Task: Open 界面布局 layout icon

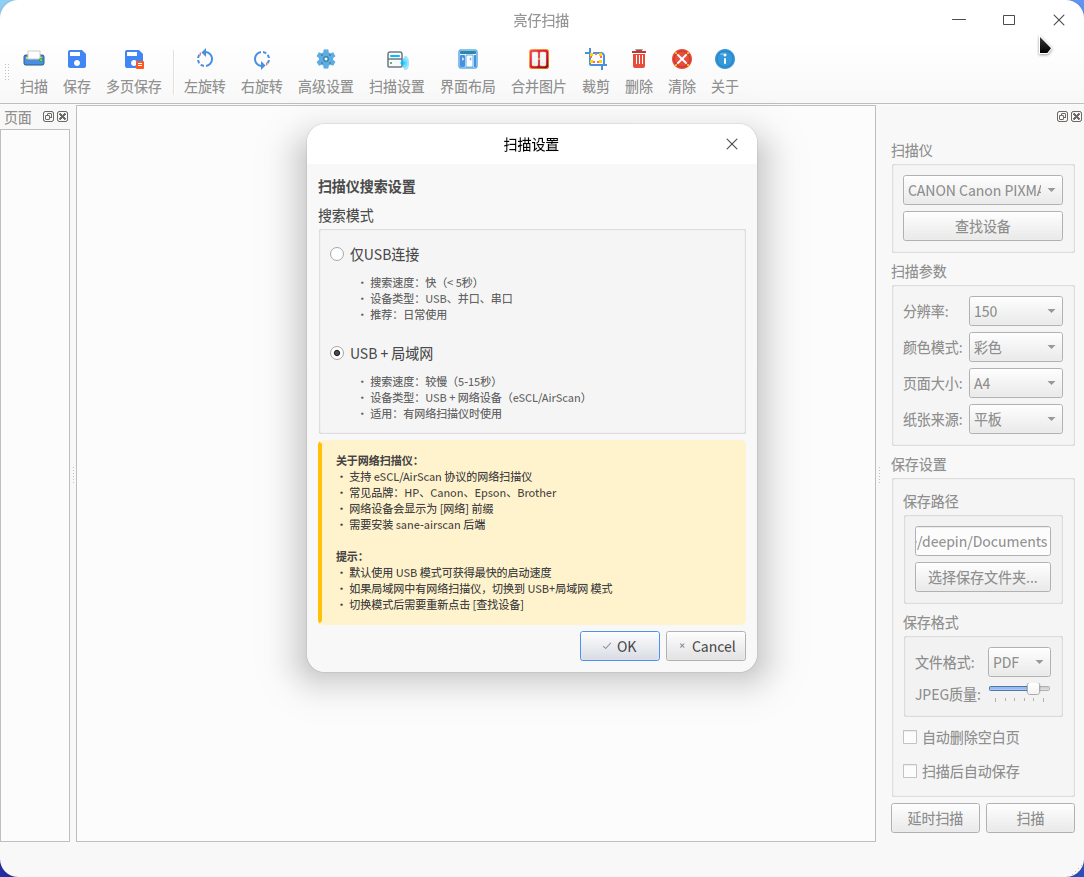Action: [468, 59]
